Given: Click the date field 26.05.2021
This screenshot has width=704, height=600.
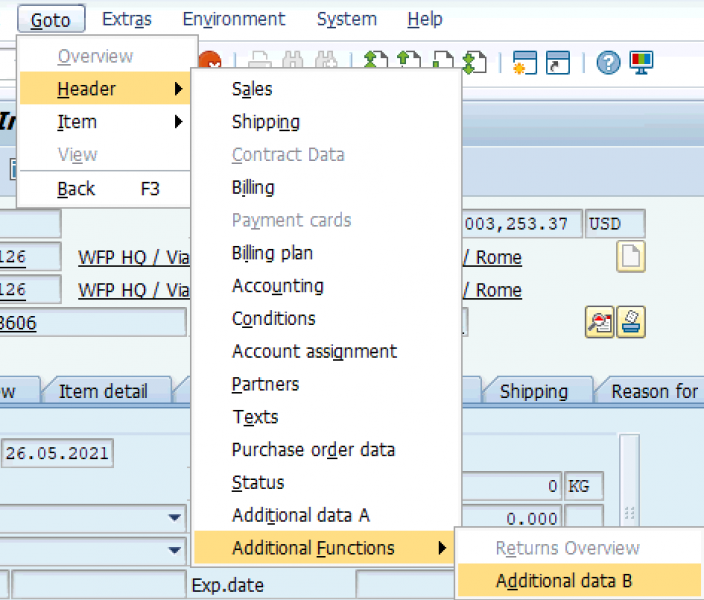Looking at the screenshot, I should pos(57,453).
